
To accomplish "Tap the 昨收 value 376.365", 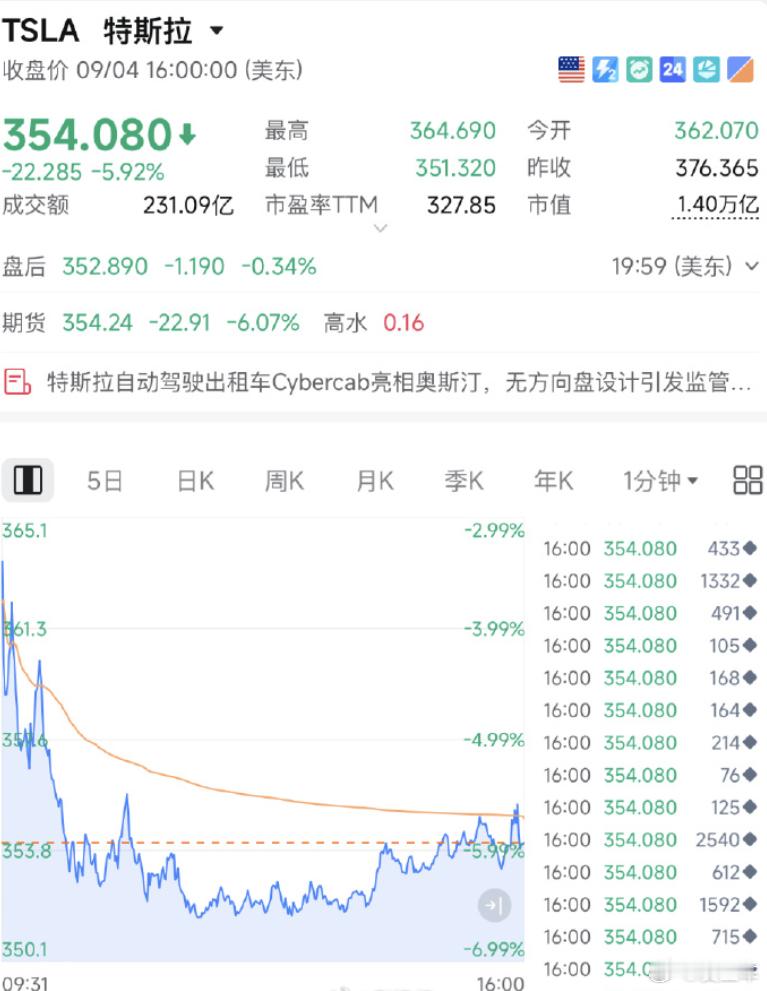I will [716, 168].
